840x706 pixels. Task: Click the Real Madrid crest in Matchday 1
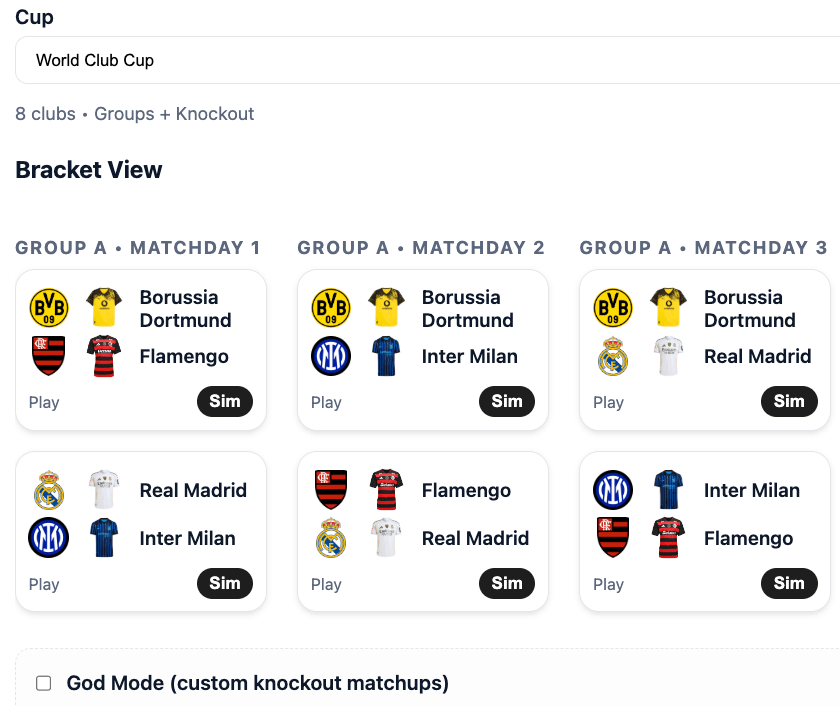pos(49,490)
